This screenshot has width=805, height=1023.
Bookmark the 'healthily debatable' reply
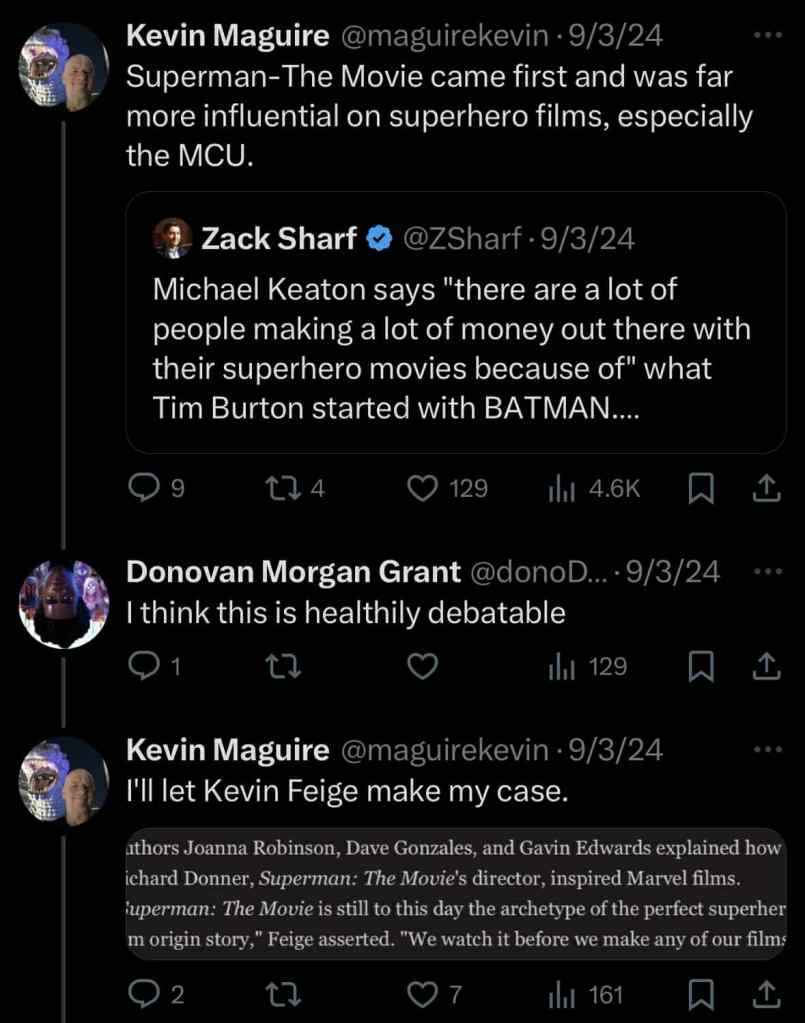pos(701,666)
